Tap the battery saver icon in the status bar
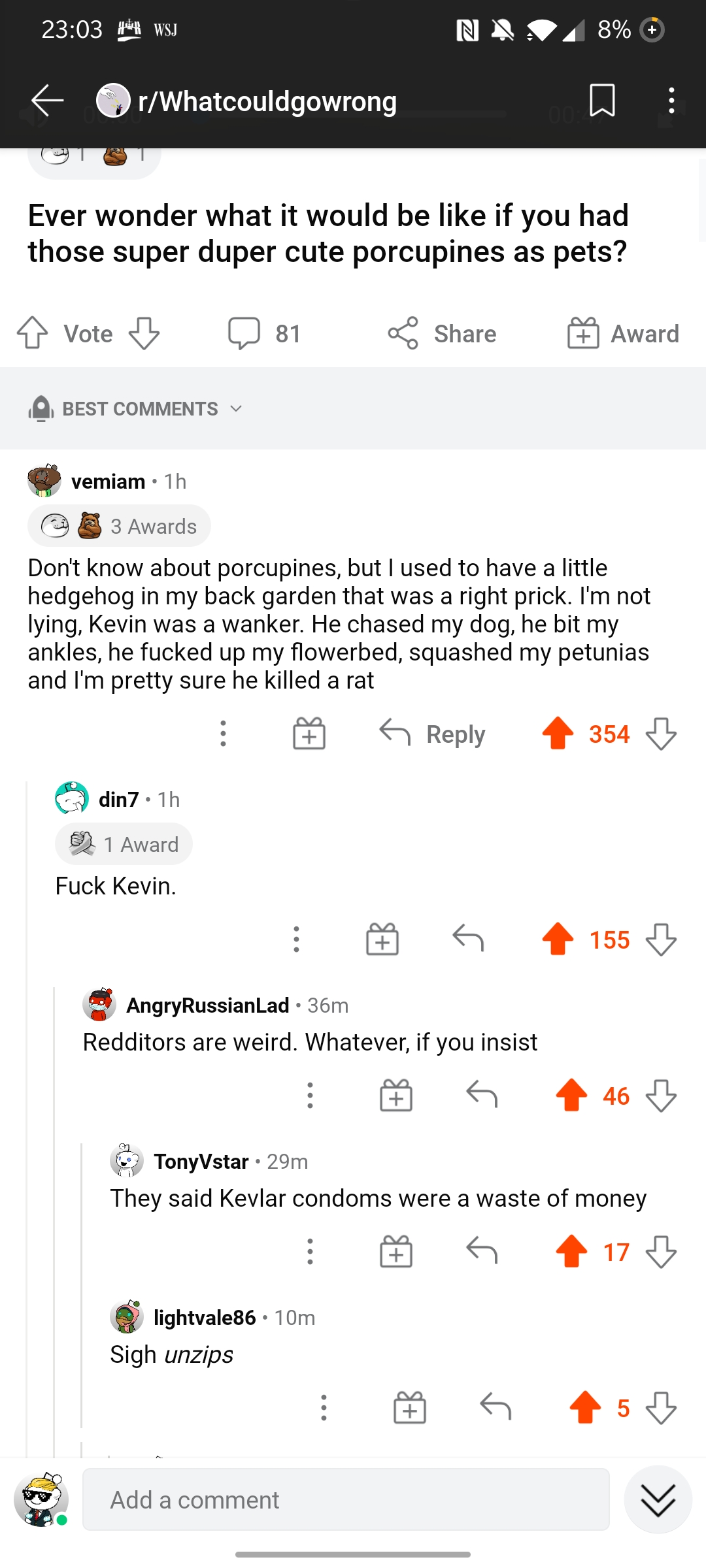This screenshot has height=1568, width=706. pos(651,29)
